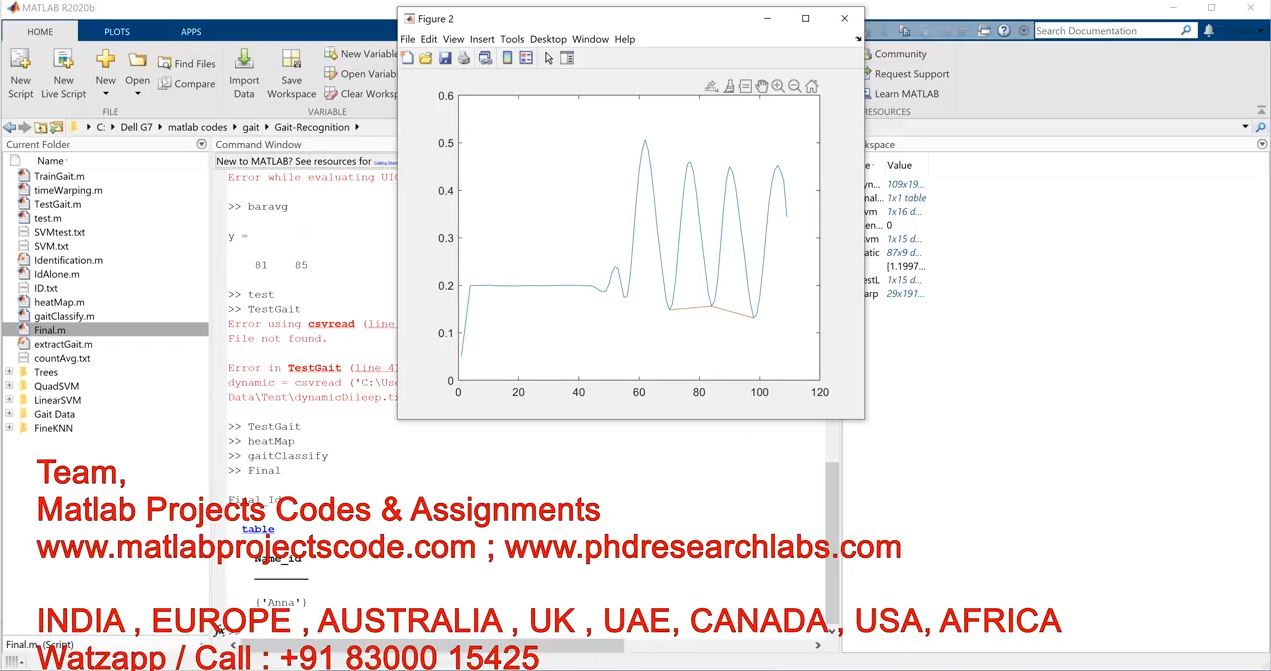Viewport: 1271px width, 671px height.
Task: Open File menu in Figure 2
Action: 407,39
